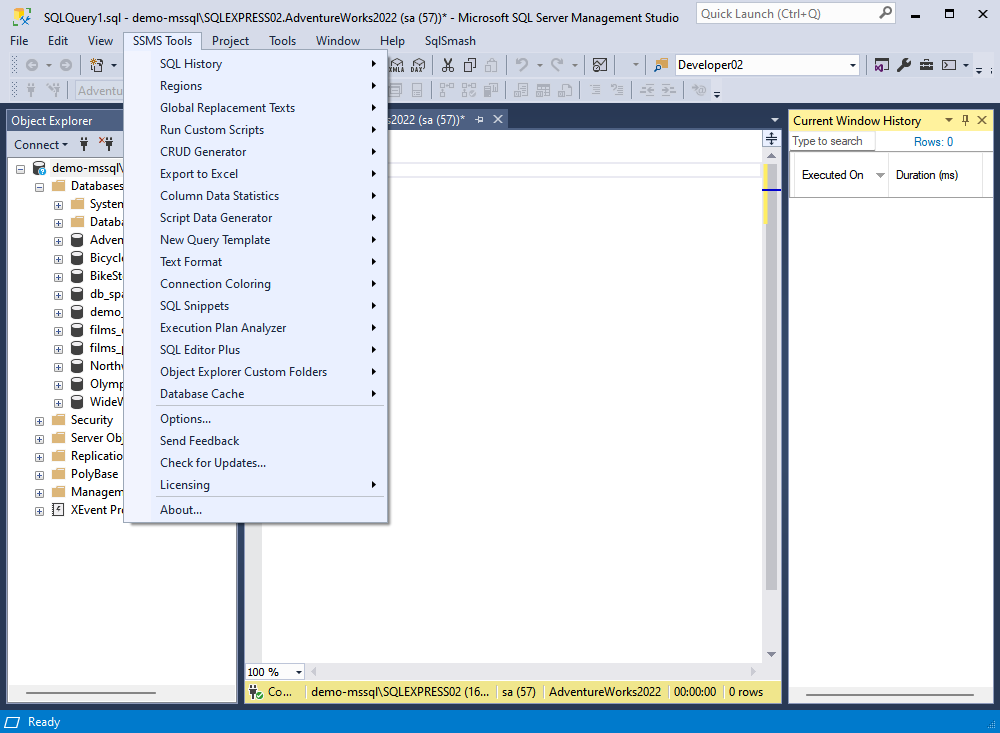Open the document tab list dropdown arrow
This screenshot has width=1000, height=733.
774,120
